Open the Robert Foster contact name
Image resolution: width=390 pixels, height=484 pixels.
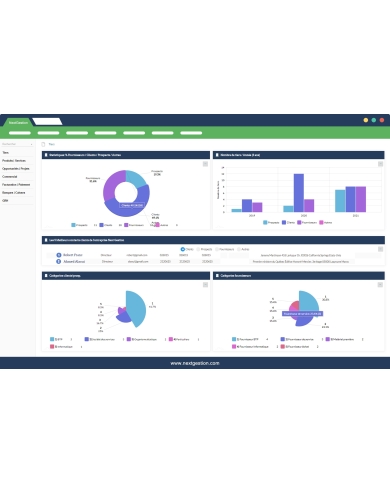[x=73, y=255]
